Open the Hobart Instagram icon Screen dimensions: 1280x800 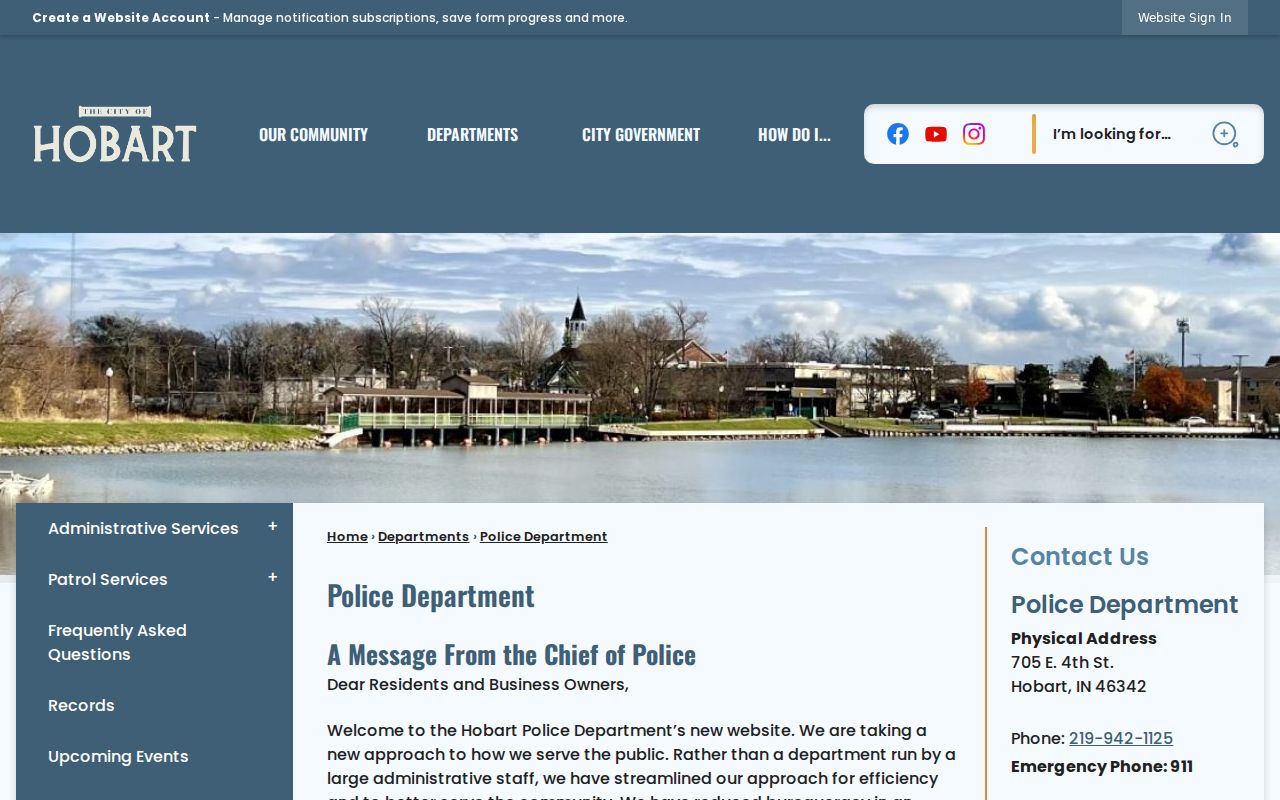[974, 134]
